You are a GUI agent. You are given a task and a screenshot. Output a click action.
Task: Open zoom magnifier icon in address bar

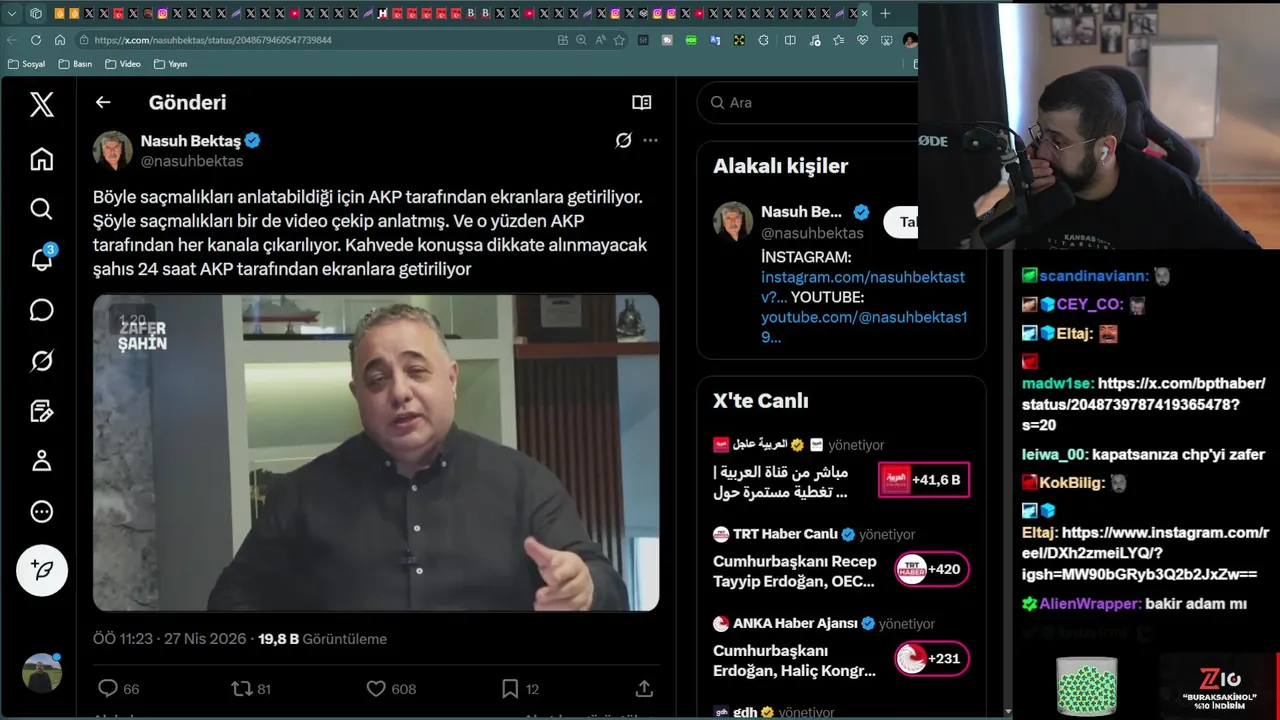(x=581, y=40)
